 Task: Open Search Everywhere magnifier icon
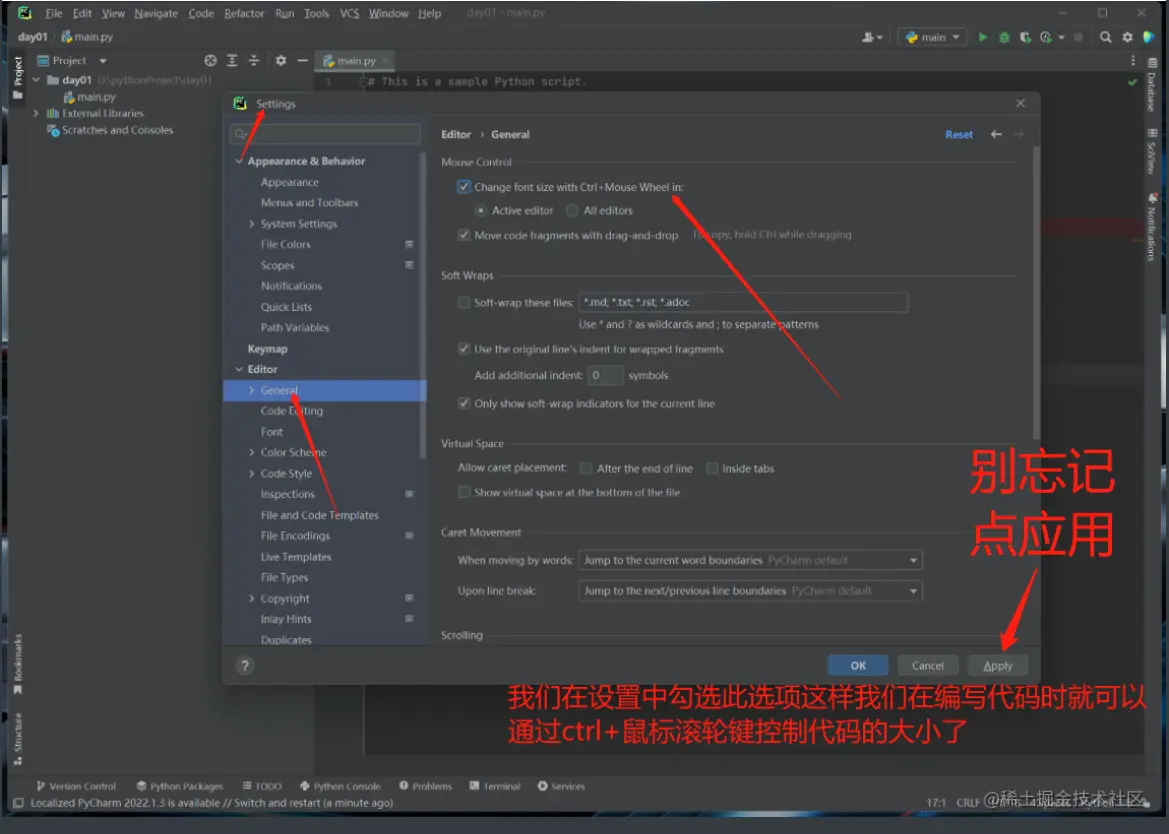tap(1106, 37)
